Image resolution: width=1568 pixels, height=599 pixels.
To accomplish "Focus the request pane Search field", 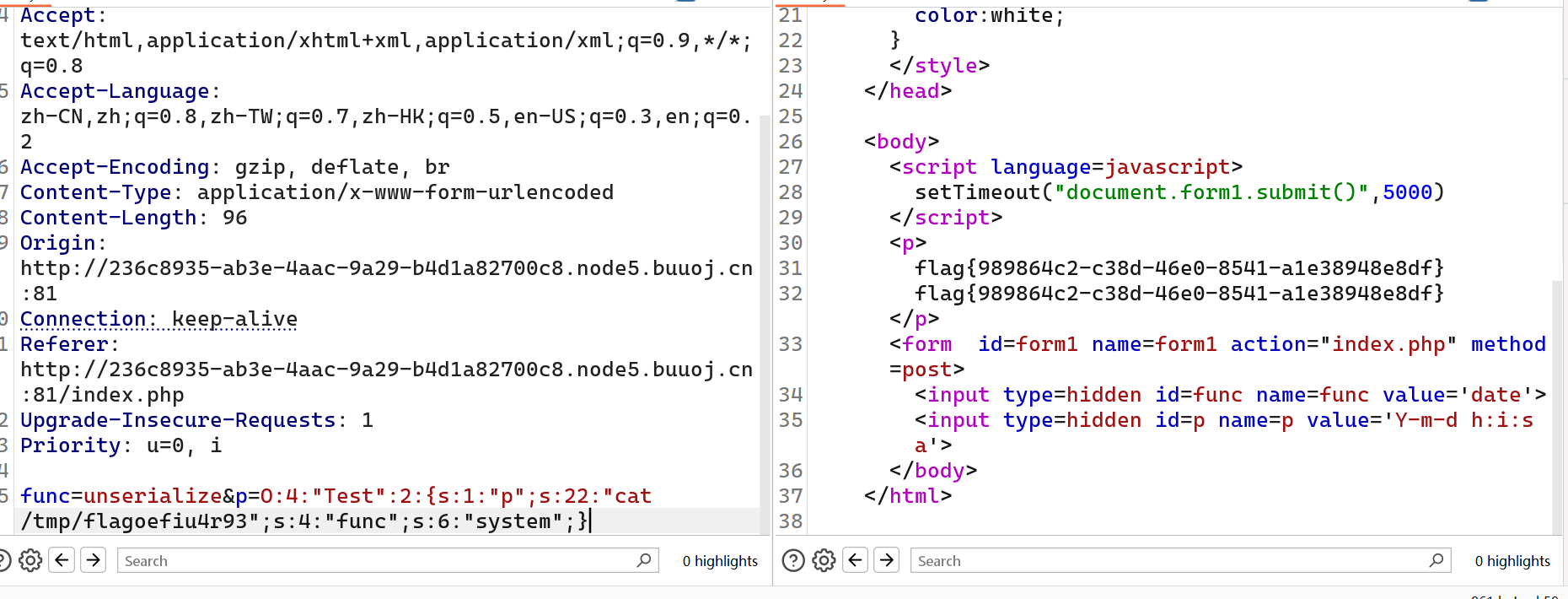I will [x=388, y=561].
